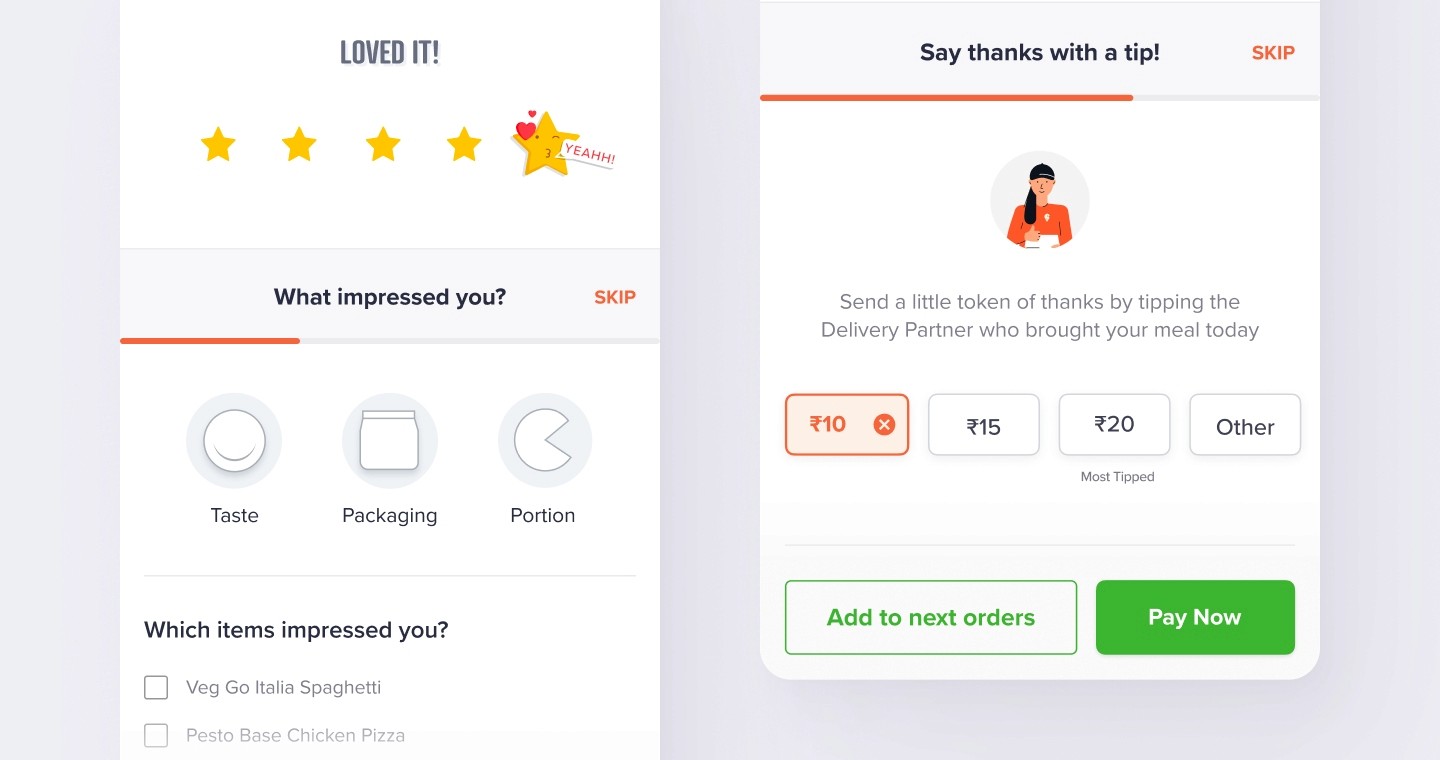Select the ₹15 tip amount
The image size is (1440, 760).
click(x=984, y=425)
